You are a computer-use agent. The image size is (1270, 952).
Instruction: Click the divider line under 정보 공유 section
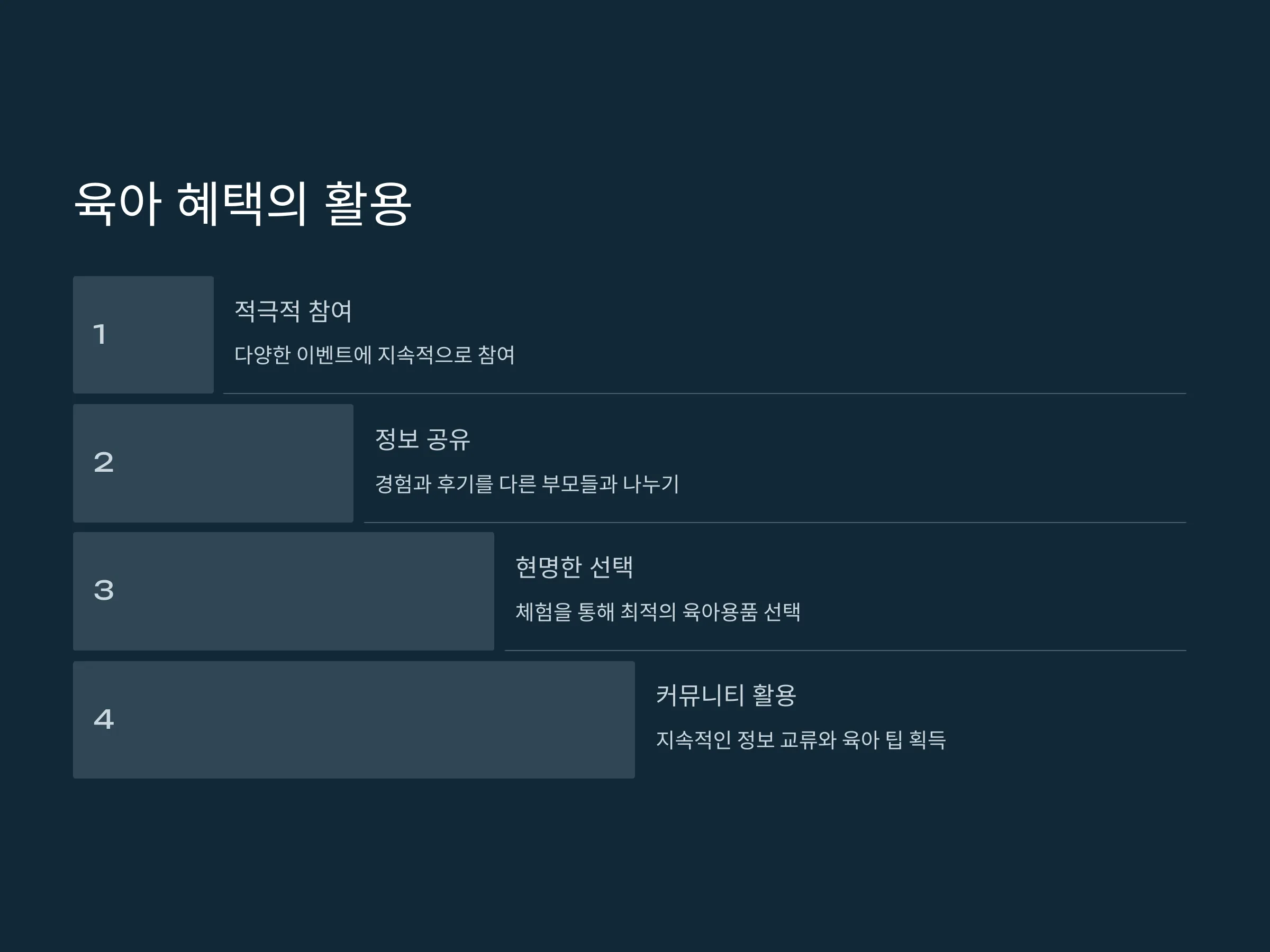pos(775,523)
